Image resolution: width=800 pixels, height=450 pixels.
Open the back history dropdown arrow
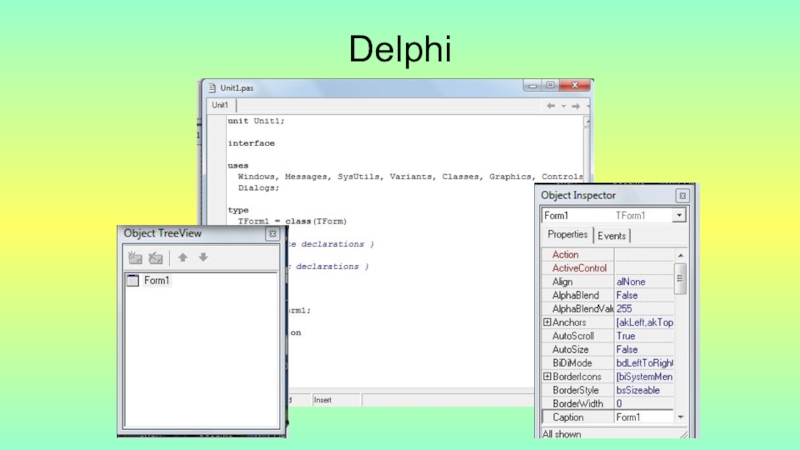(x=564, y=106)
